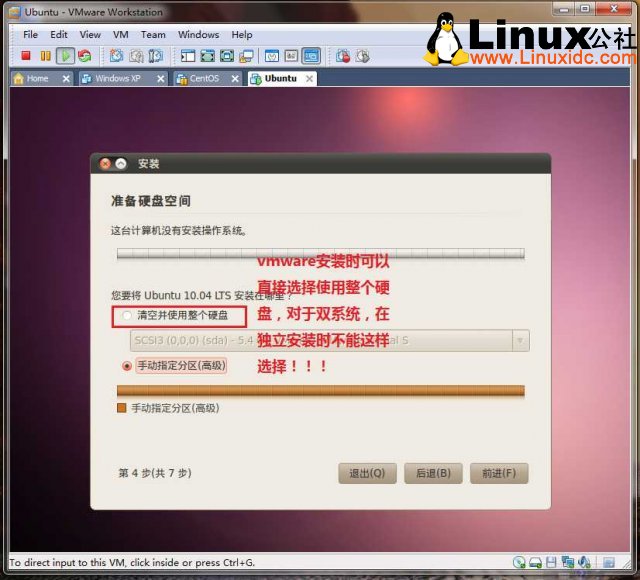Image resolution: width=640 pixels, height=580 pixels.
Task: Click the floppy drive status icon
Action: point(551,562)
